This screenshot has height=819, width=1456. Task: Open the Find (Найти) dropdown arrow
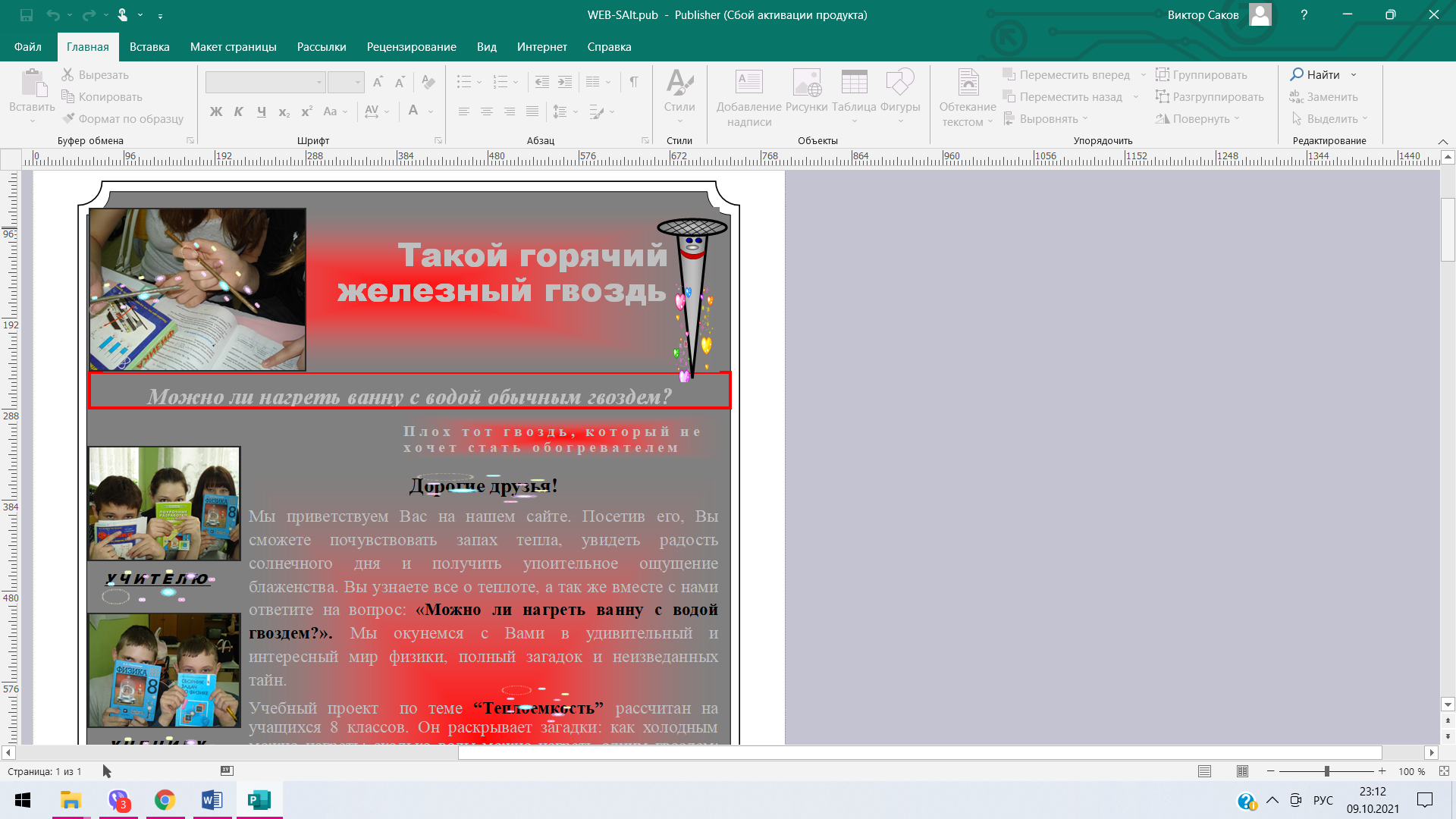1354,75
